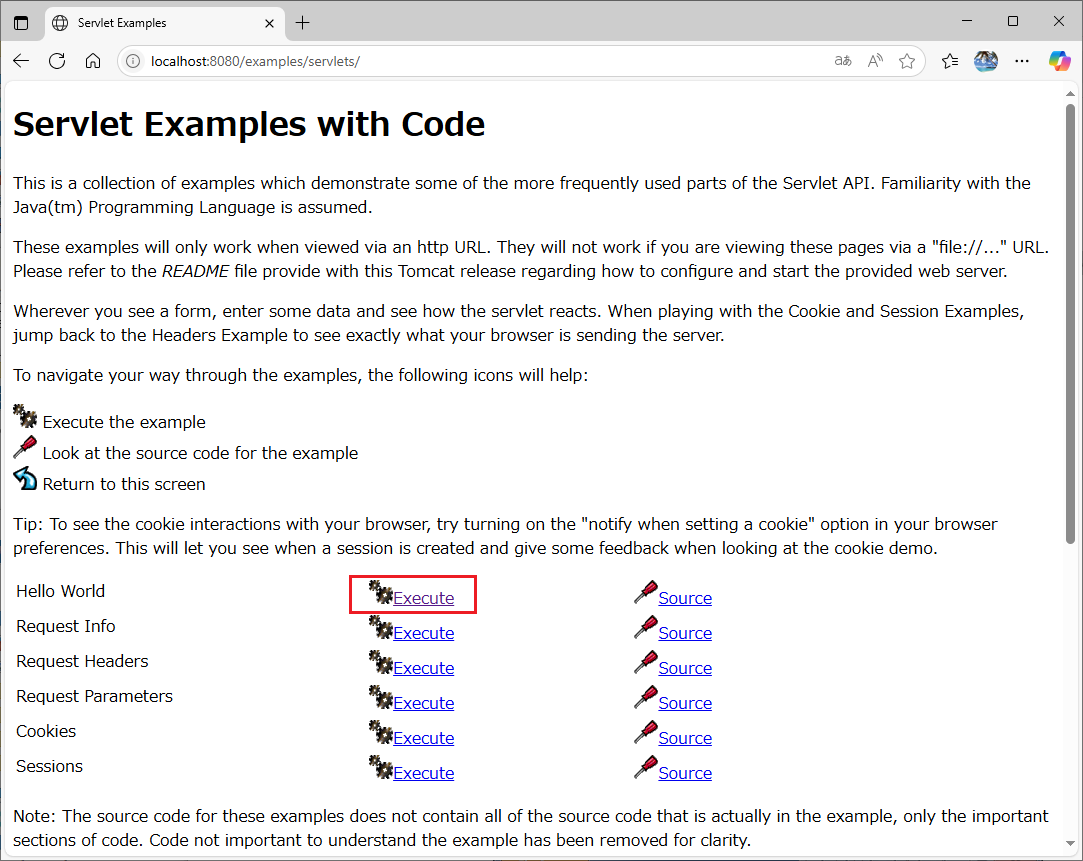
Task: Execute the Request Headers example
Action: click(423, 668)
